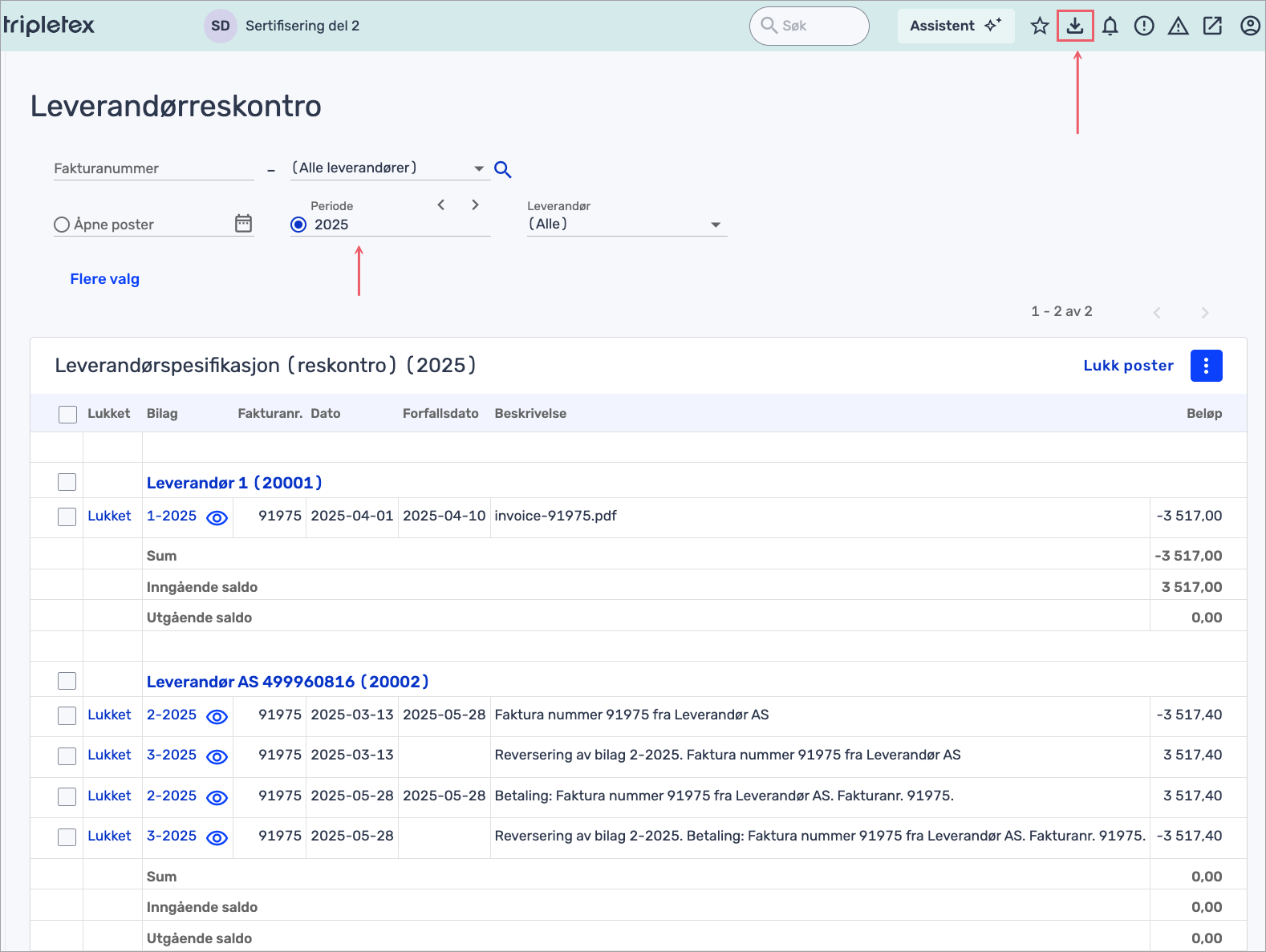Click the warning triangle icon
The width and height of the screenshot is (1266, 952).
pos(1178,26)
